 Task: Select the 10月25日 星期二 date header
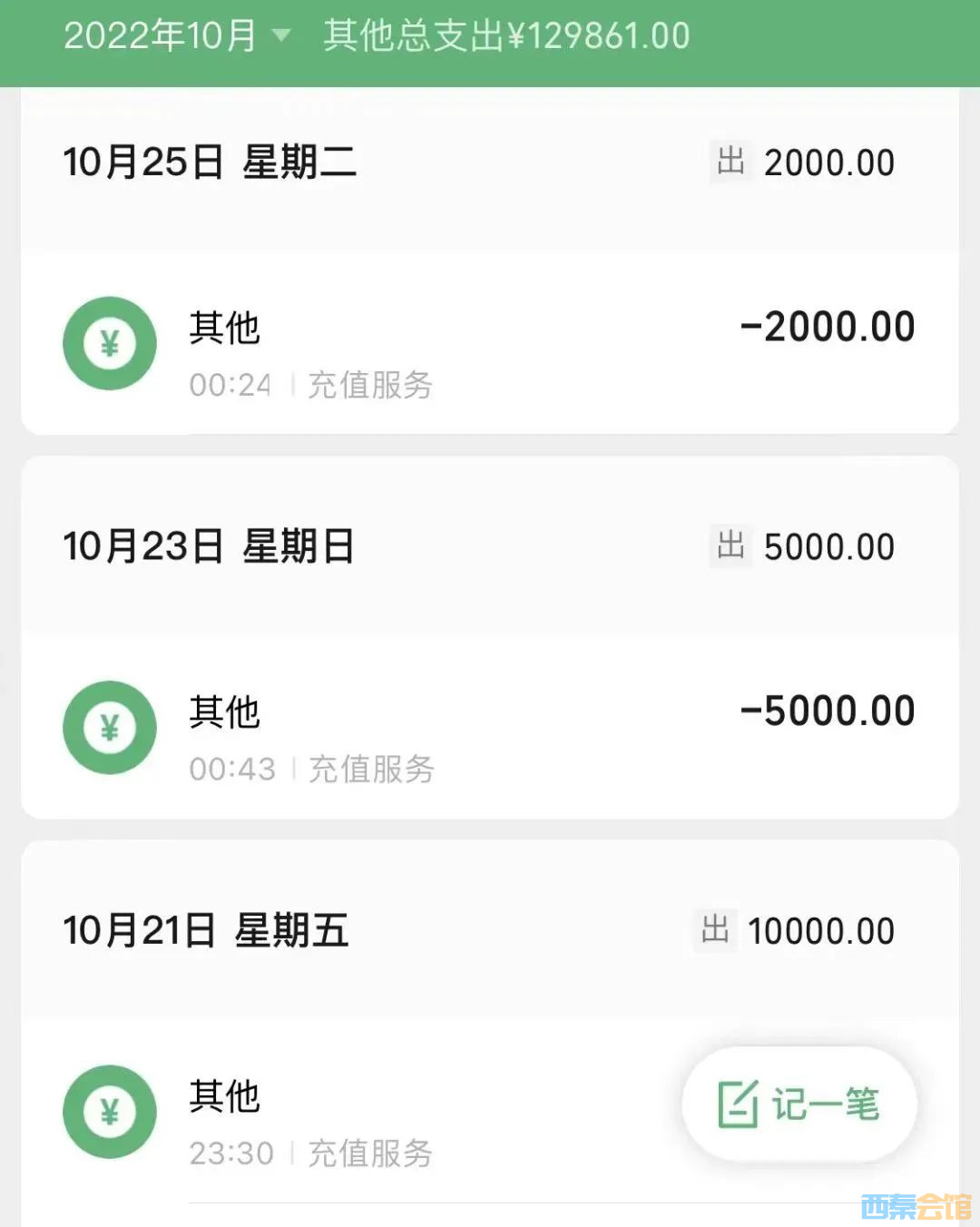210,163
